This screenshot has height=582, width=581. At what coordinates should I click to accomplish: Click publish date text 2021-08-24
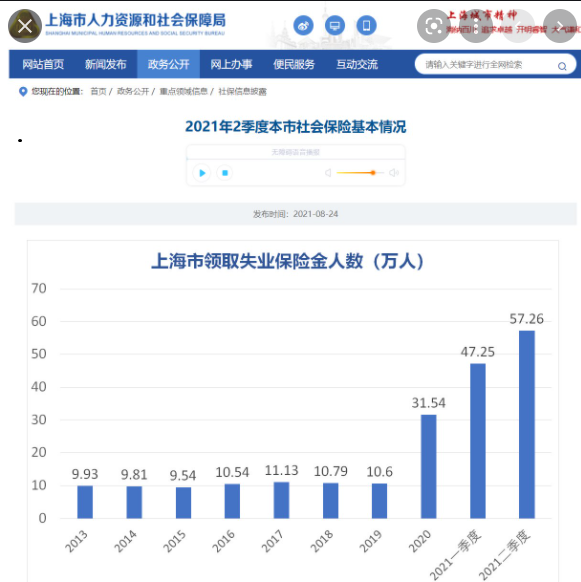tap(316, 214)
